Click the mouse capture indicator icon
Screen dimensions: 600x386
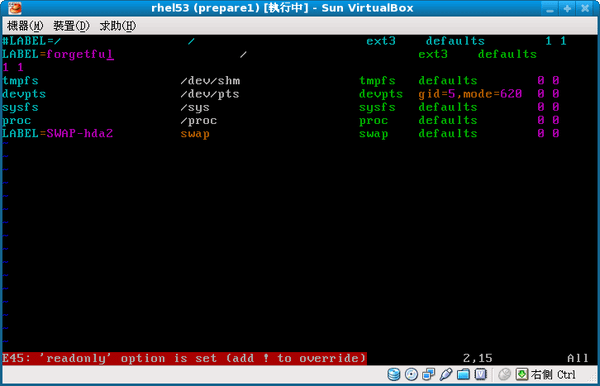coord(504,374)
